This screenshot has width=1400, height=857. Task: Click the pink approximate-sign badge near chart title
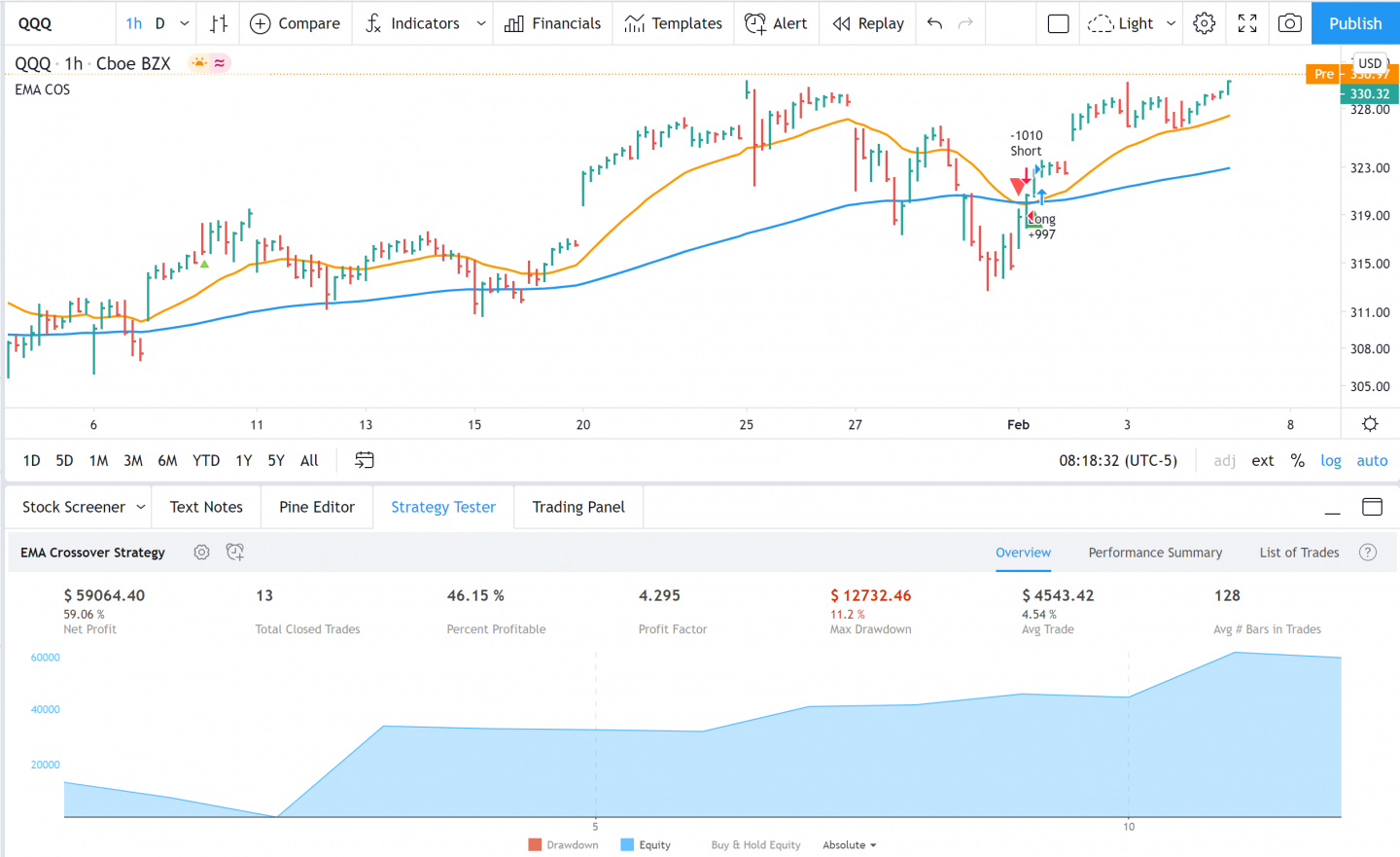(220, 63)
